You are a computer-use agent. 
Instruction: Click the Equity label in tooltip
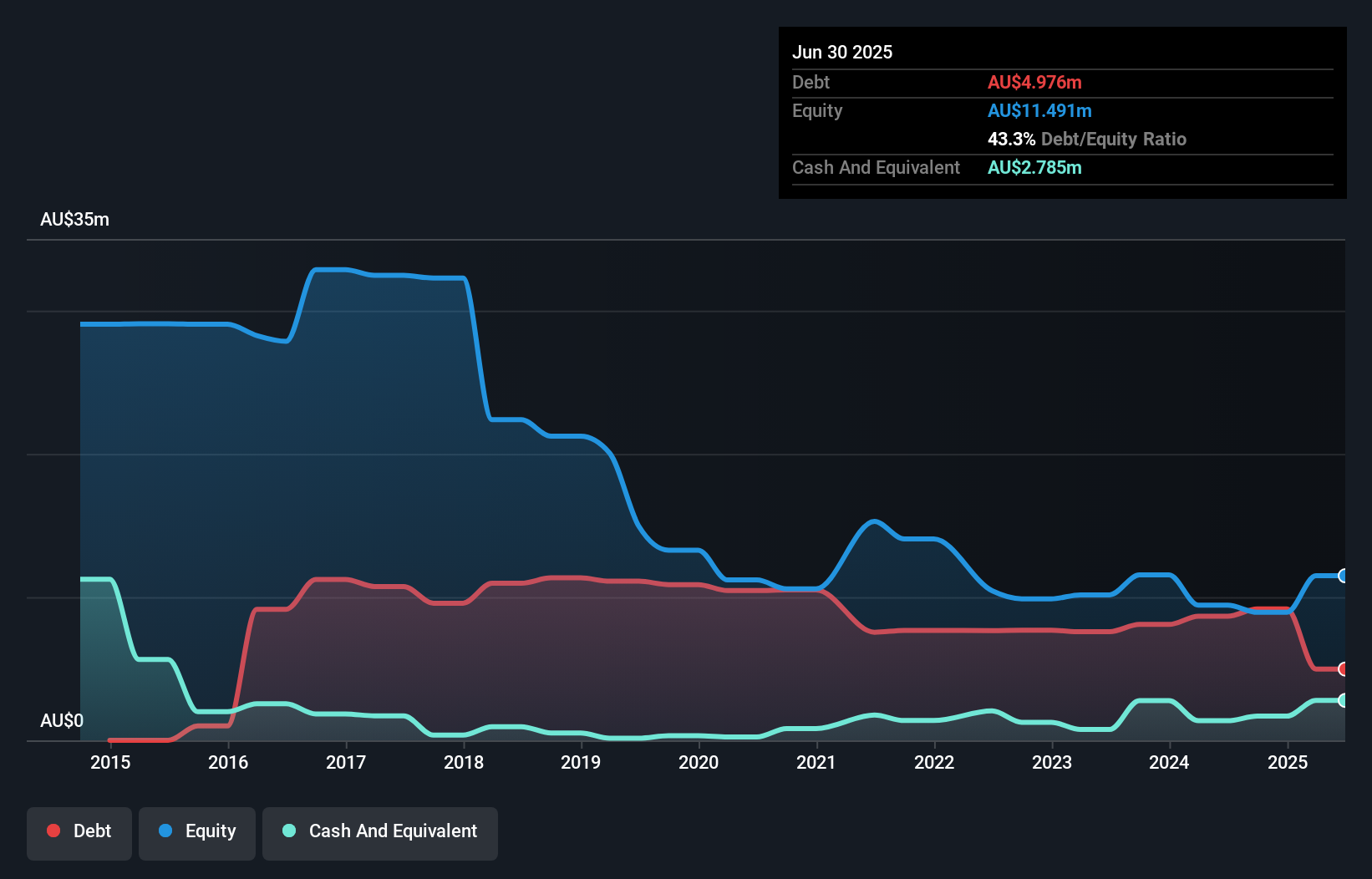tap(817, 111)
